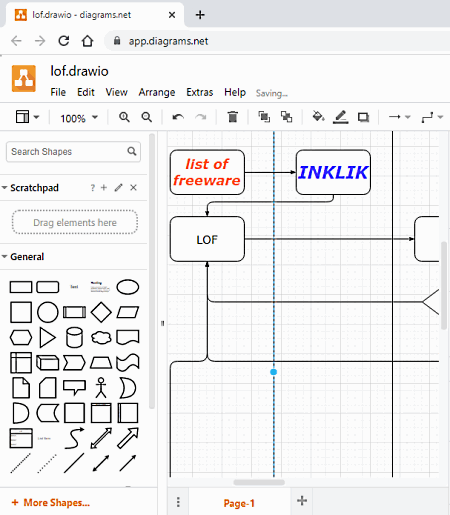Click the canvas horizontal scrollbar
This screenshot has width=450, height=515.
259,482
